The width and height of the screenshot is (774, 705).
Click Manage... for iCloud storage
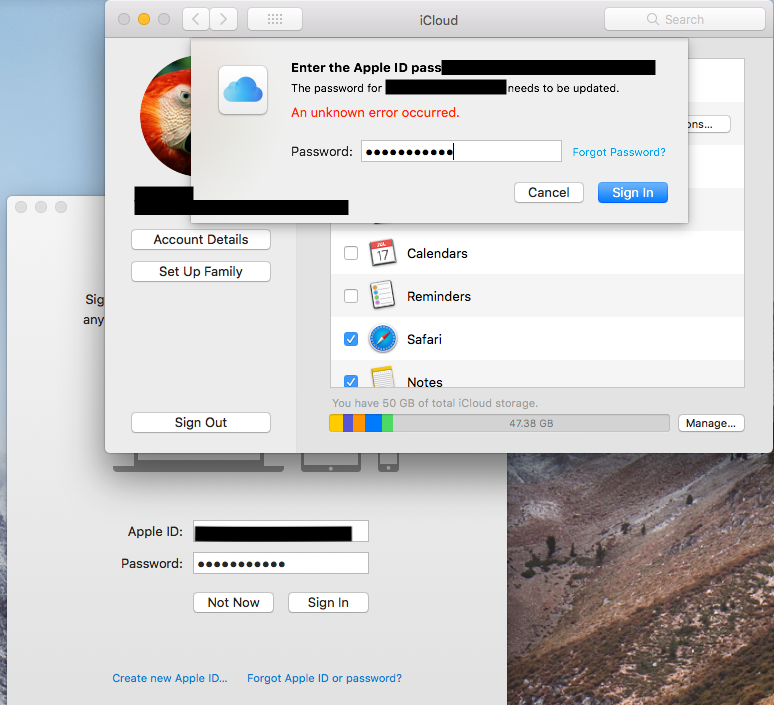pos(711,423)
